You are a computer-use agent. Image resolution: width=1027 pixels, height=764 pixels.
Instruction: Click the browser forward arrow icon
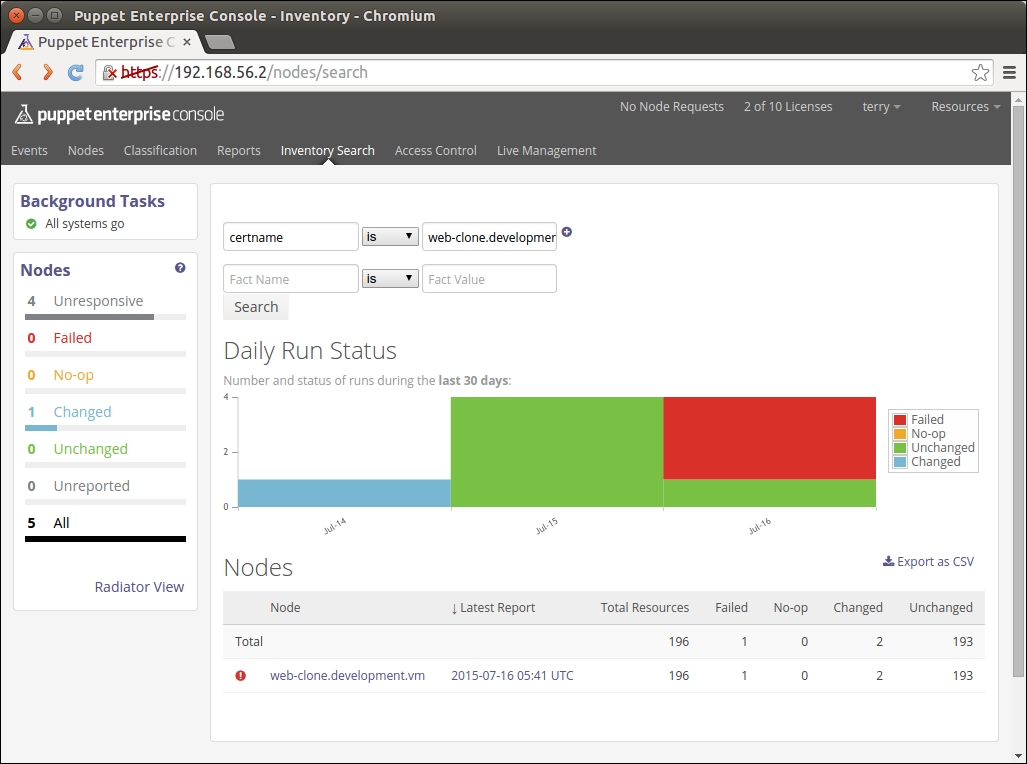(47, 72)
